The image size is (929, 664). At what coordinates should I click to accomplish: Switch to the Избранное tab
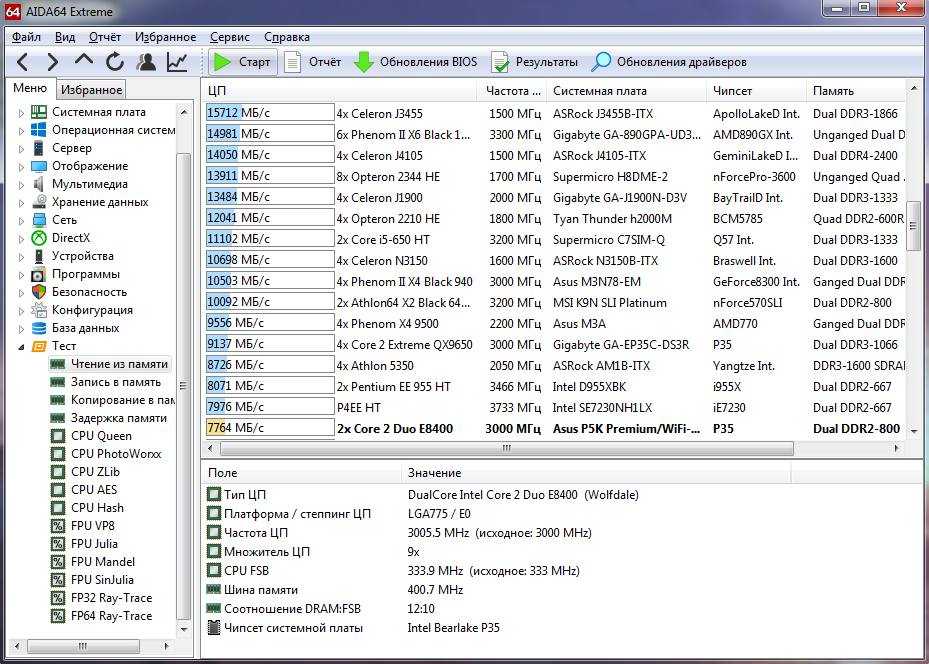[91, 90]
